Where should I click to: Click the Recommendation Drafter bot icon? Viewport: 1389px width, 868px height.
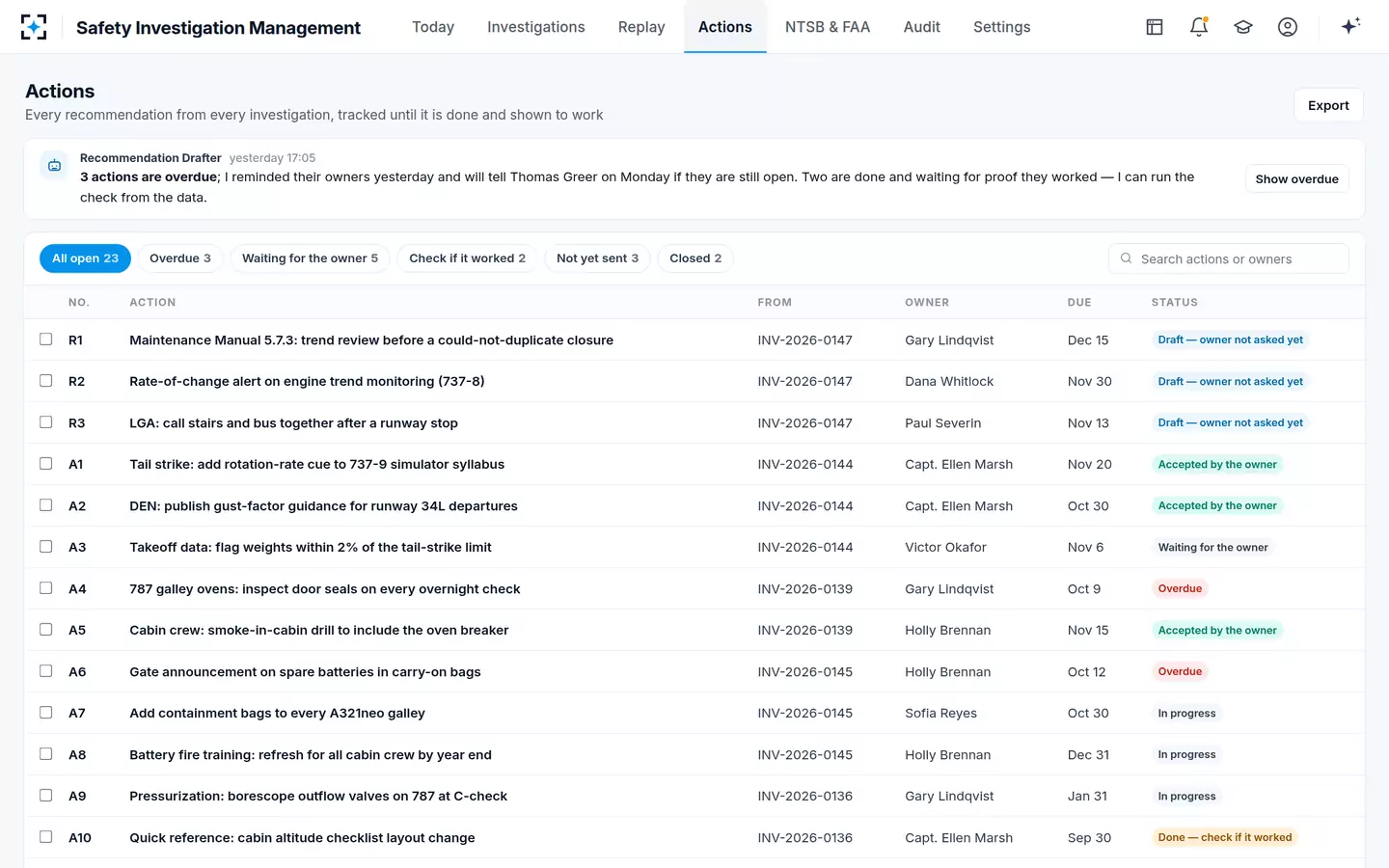pyautogui.click(x=55, y=166)
